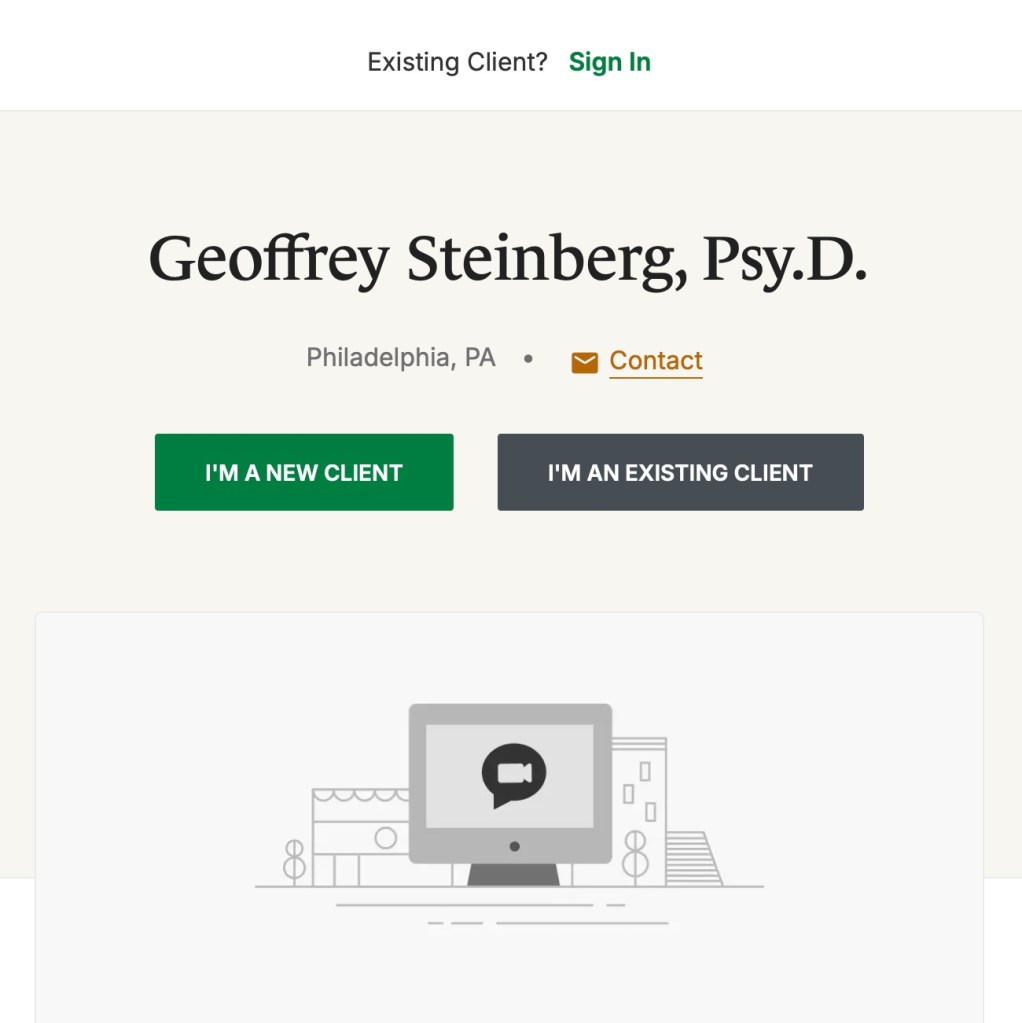The image size is (1022, 1023).
Task: Open the Contact link
Action: [x=656, y=360]
